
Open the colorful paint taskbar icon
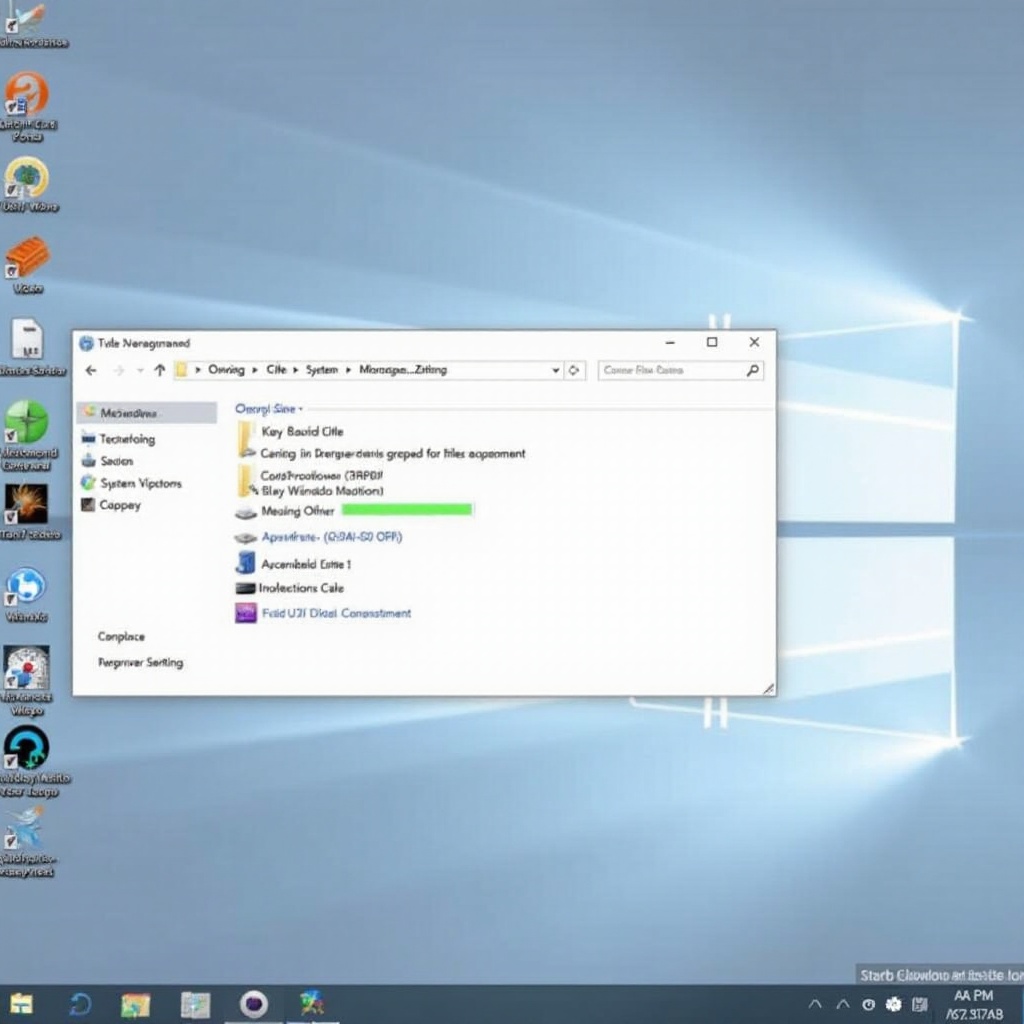(x=312, y=1004)
